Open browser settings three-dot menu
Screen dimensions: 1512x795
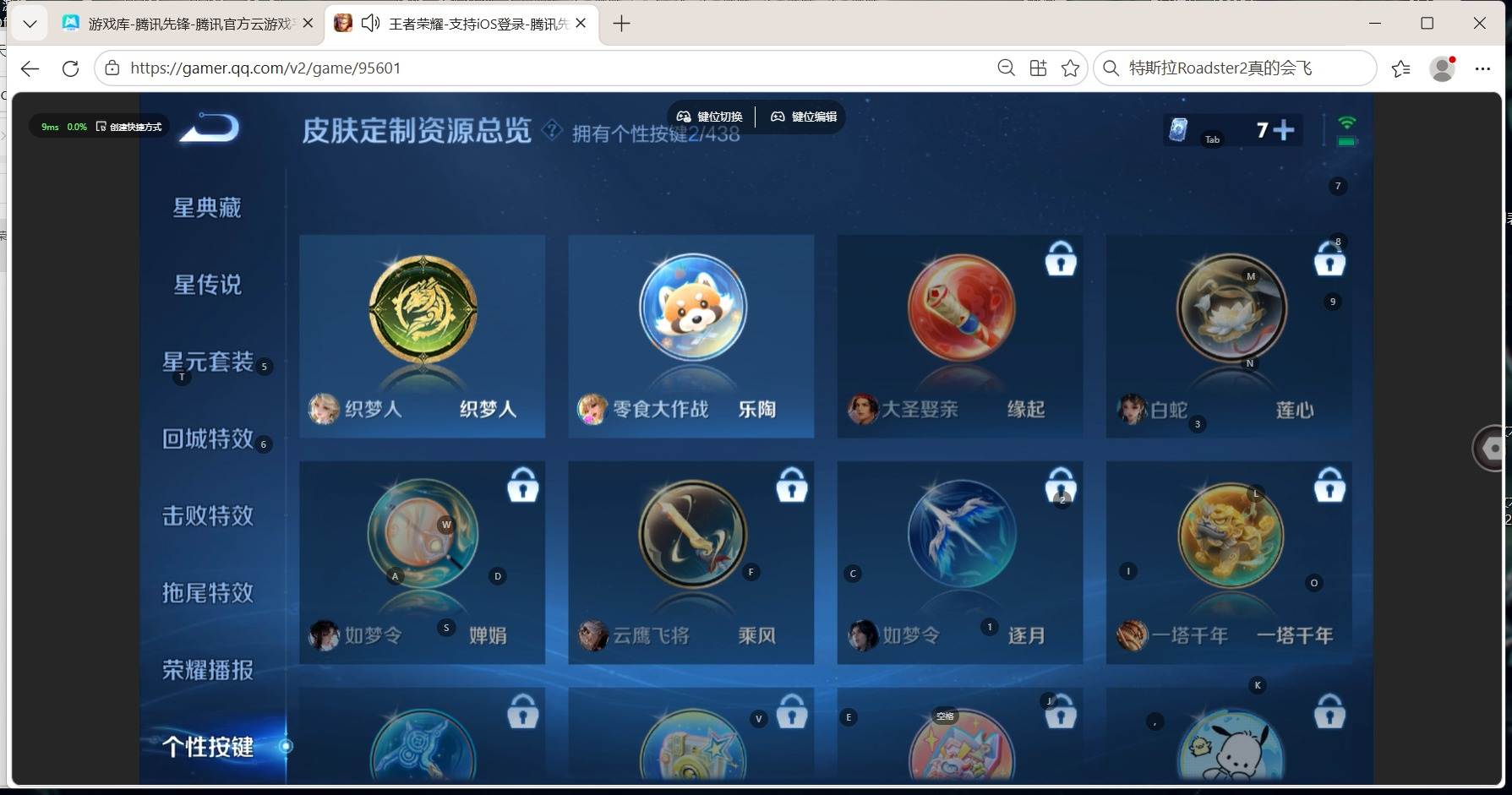click(x=1482, y=68)
